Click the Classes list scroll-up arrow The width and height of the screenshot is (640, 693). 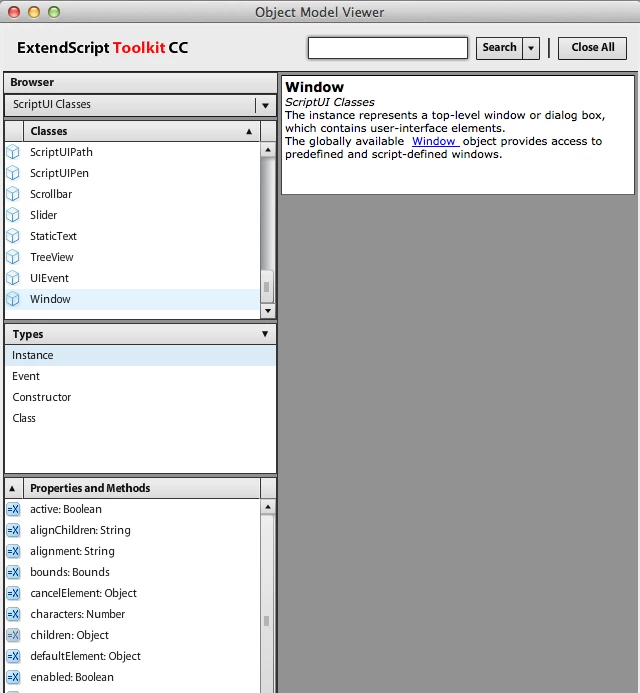(268, 150)
